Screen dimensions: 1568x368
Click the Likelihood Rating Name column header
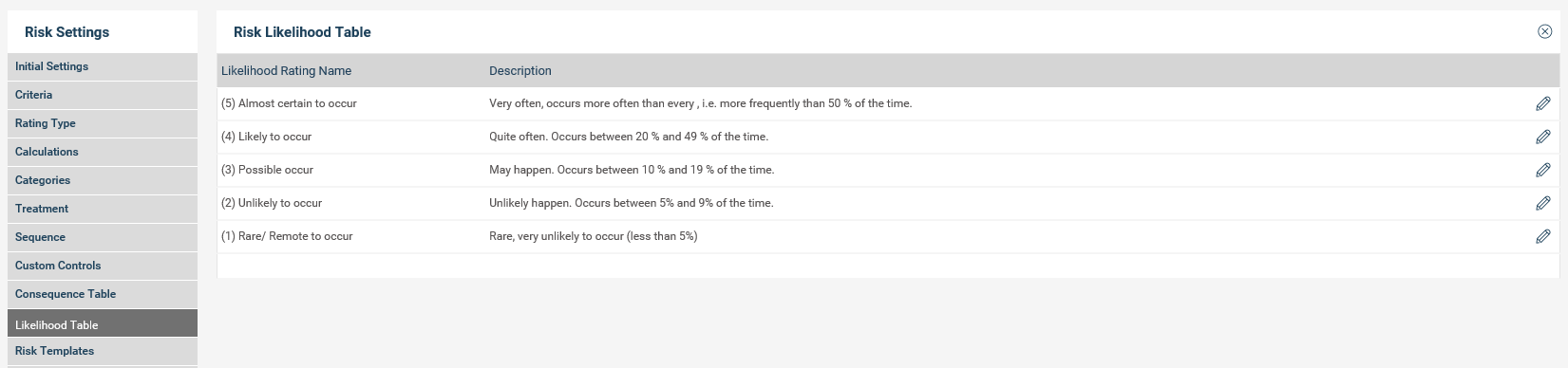(286, 71)
